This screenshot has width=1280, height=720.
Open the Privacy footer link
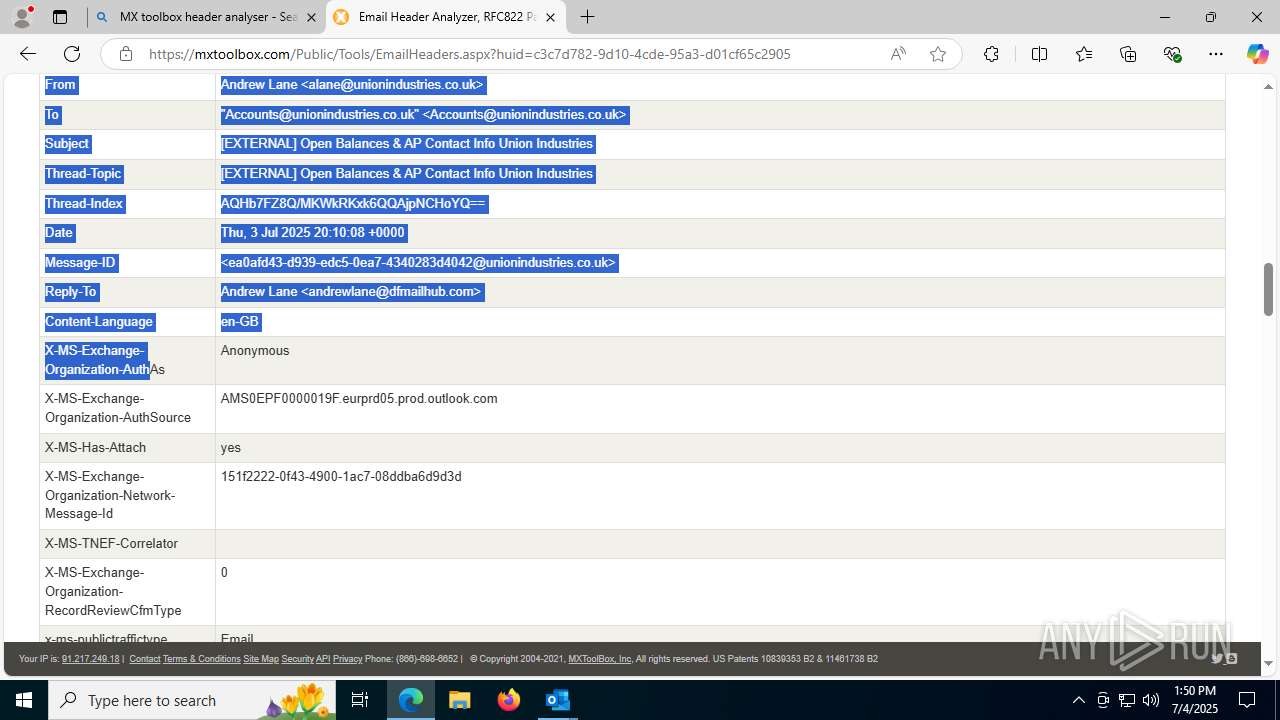click(347, 659)
